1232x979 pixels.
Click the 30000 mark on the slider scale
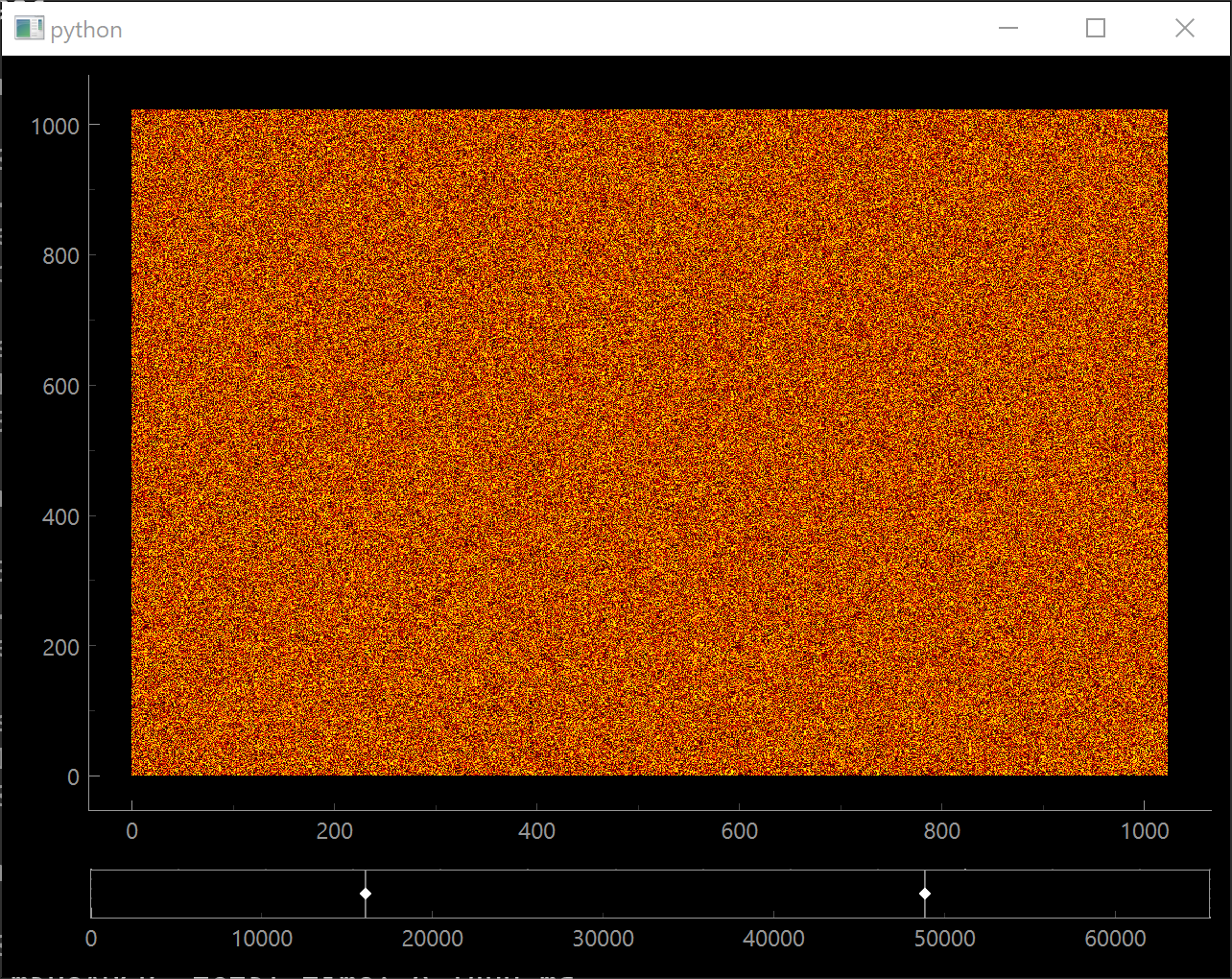pyautogui.click(x=604, y=939)
